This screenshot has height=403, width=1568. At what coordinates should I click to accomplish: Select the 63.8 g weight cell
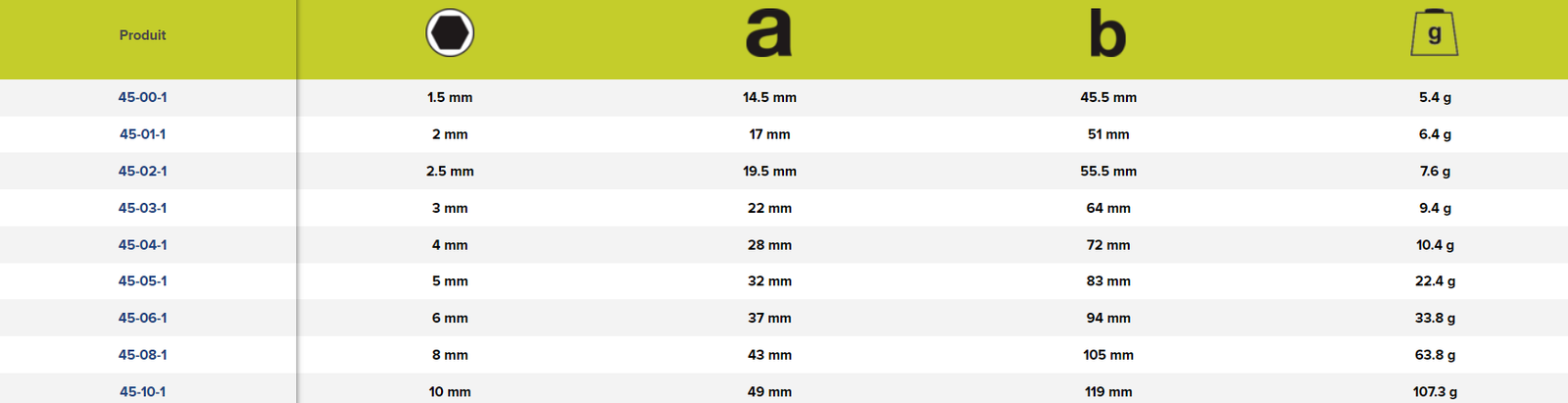tap(1435, 355)
